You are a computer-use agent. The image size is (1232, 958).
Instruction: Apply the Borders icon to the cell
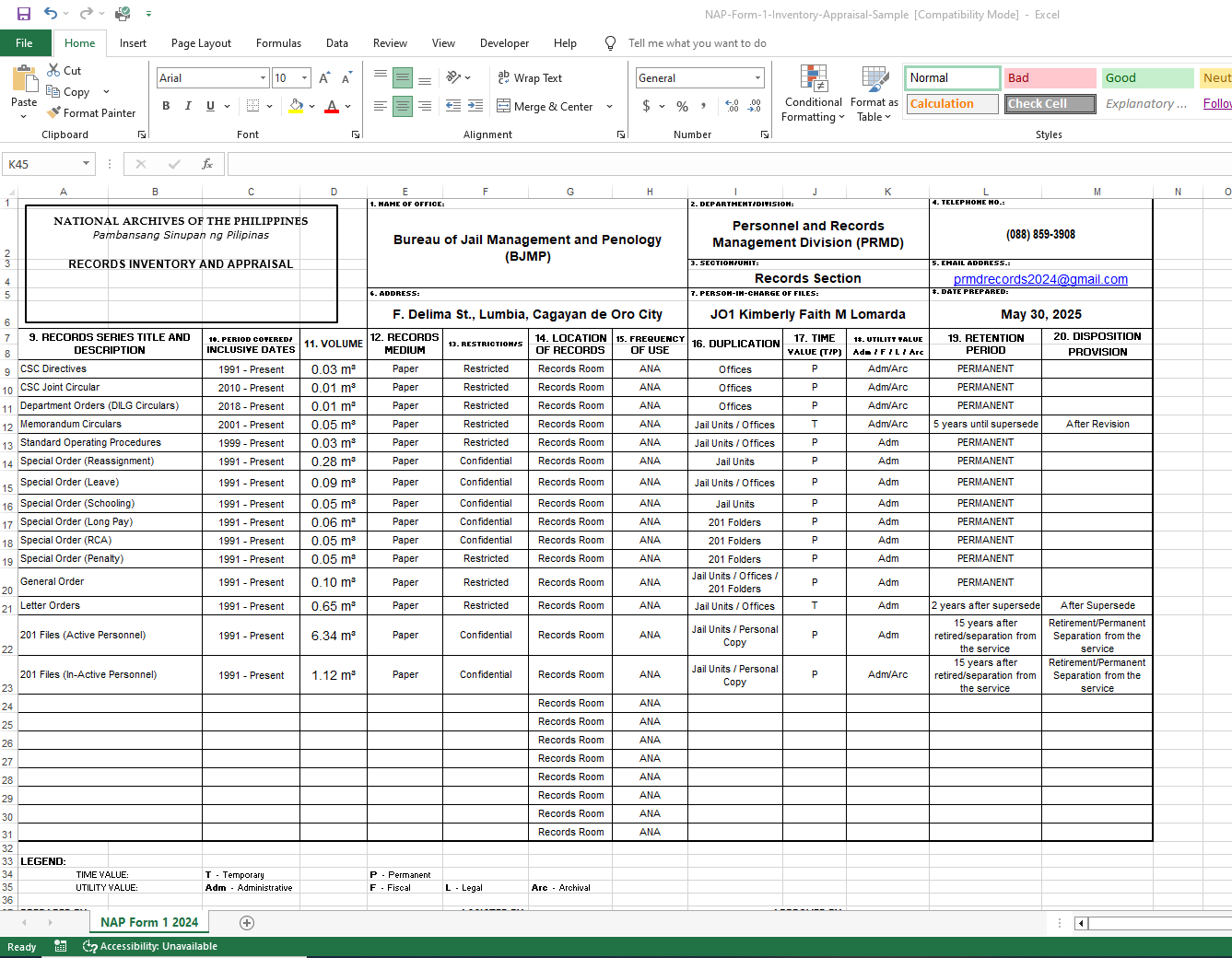pos(253,106)
